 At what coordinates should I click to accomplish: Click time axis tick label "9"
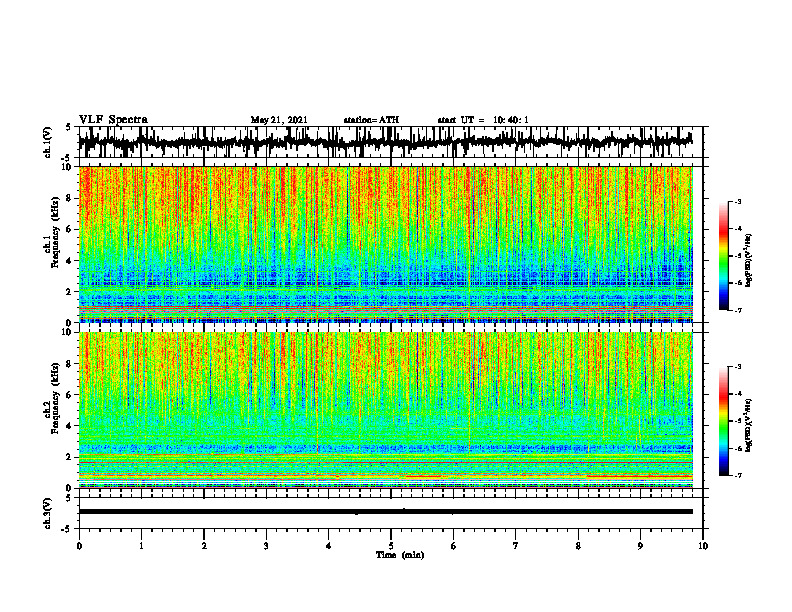point(640,546)
